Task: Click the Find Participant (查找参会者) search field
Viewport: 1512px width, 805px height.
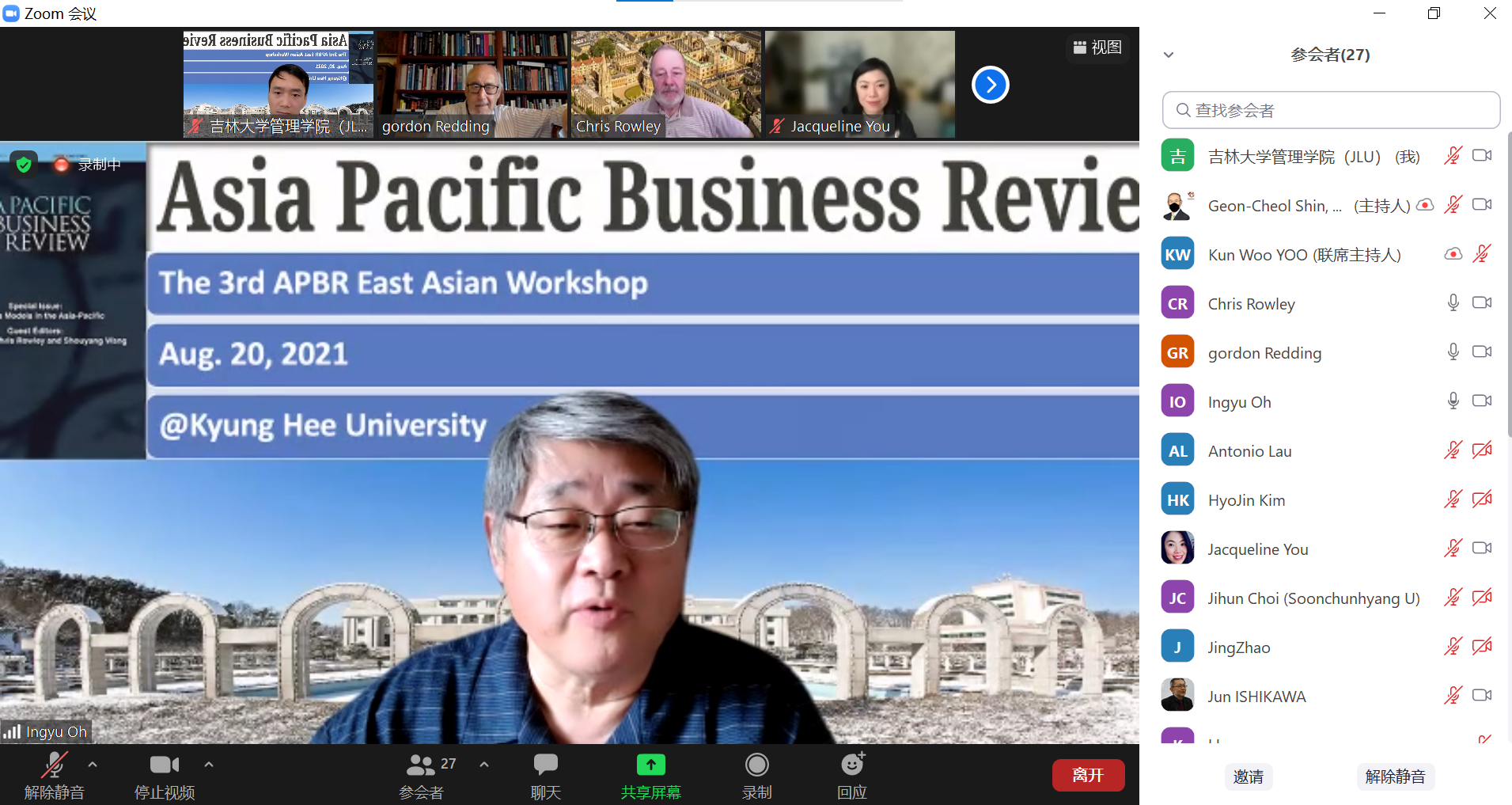Action: [x=1331, y=110]
